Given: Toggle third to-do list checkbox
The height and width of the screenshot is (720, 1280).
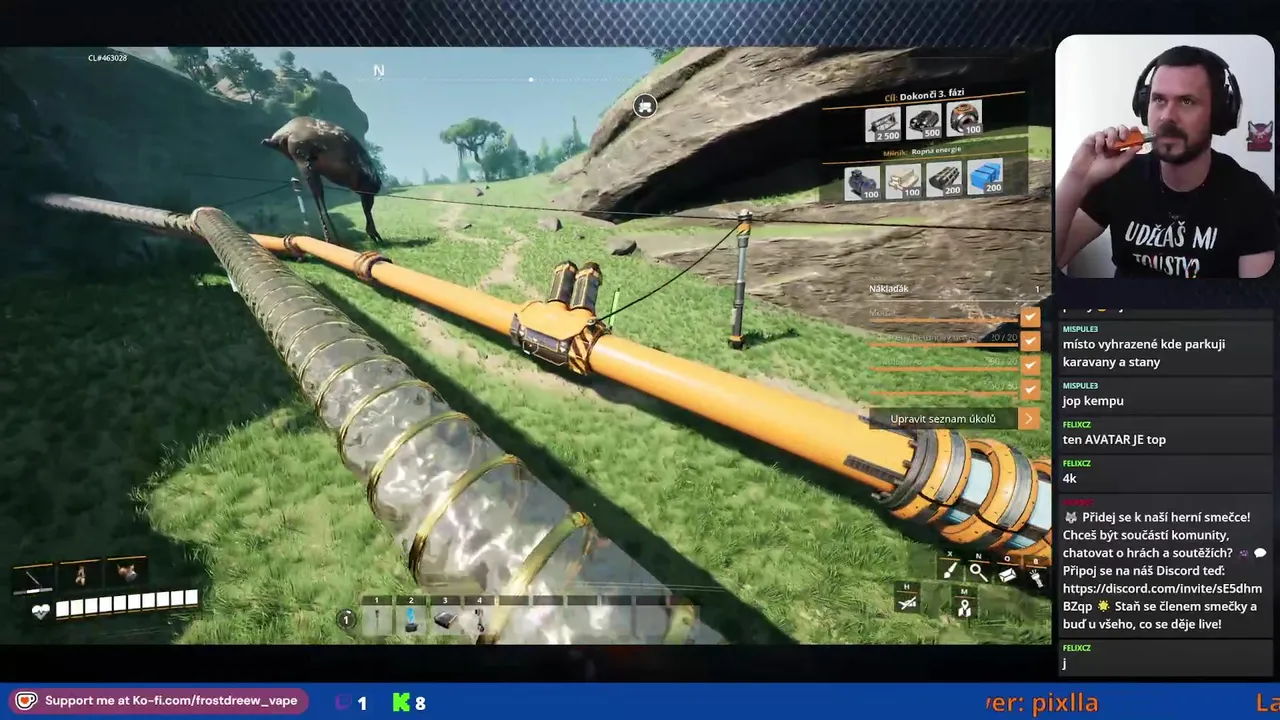Looking at the screenshot, I should click(1030, 365).
